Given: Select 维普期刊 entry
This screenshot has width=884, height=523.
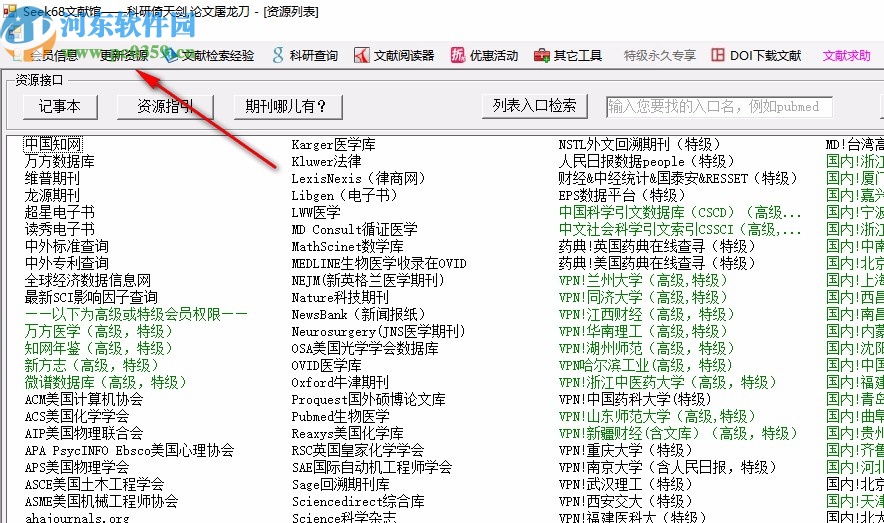Looking at the screenshot, I should (x=52, y=179).
